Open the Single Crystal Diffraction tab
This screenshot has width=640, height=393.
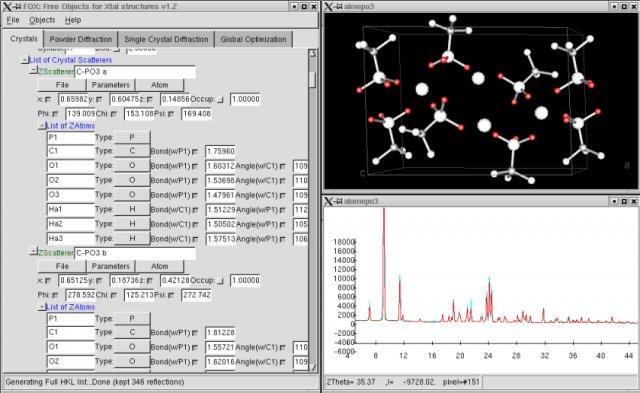[x=166, y=39]
